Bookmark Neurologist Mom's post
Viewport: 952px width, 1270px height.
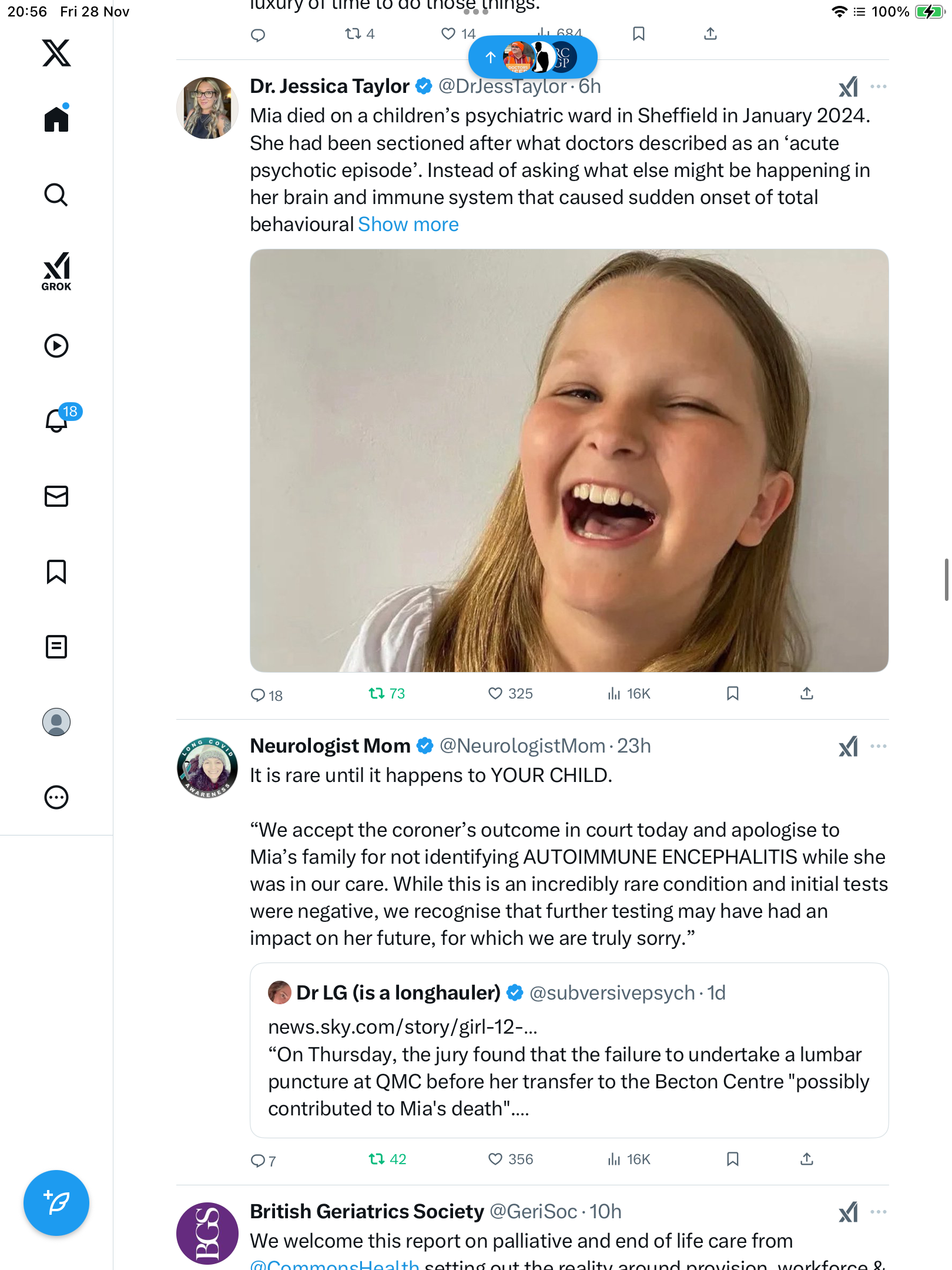pyautogui.click(x=732, y=1159)
